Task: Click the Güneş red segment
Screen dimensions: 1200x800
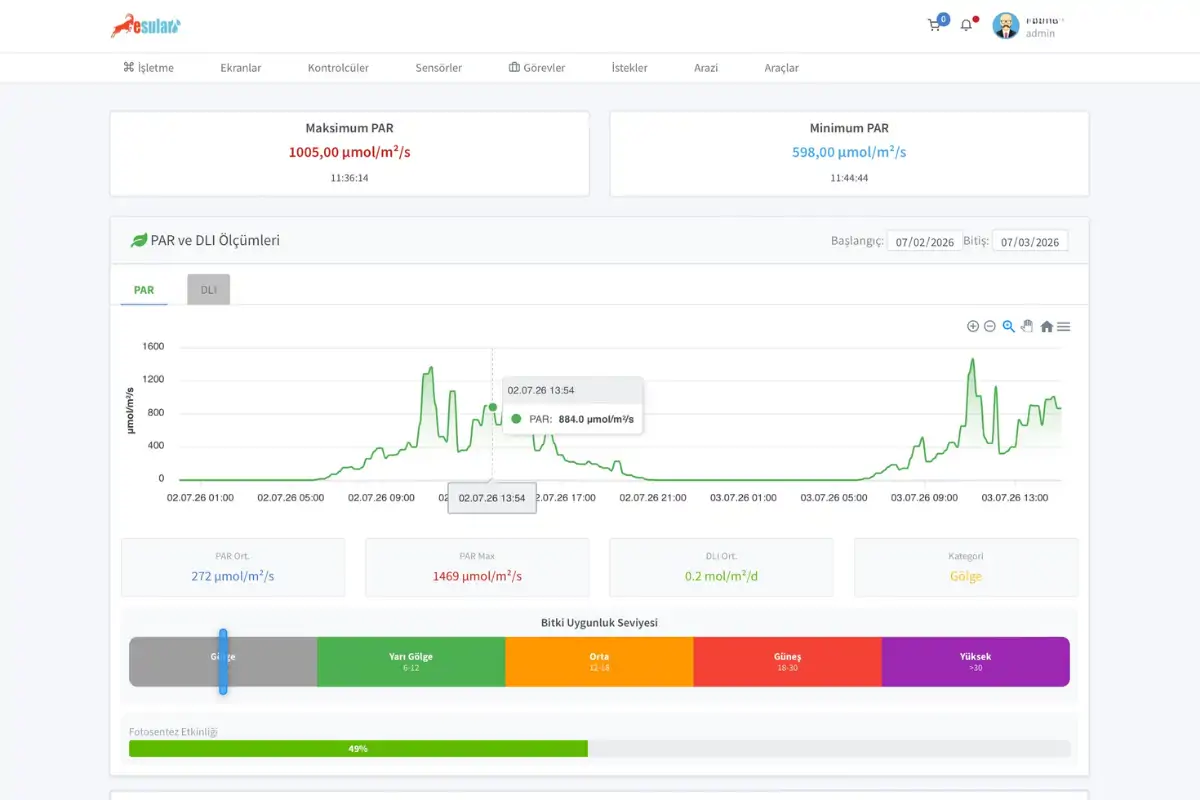Action: tap(787, 662)
